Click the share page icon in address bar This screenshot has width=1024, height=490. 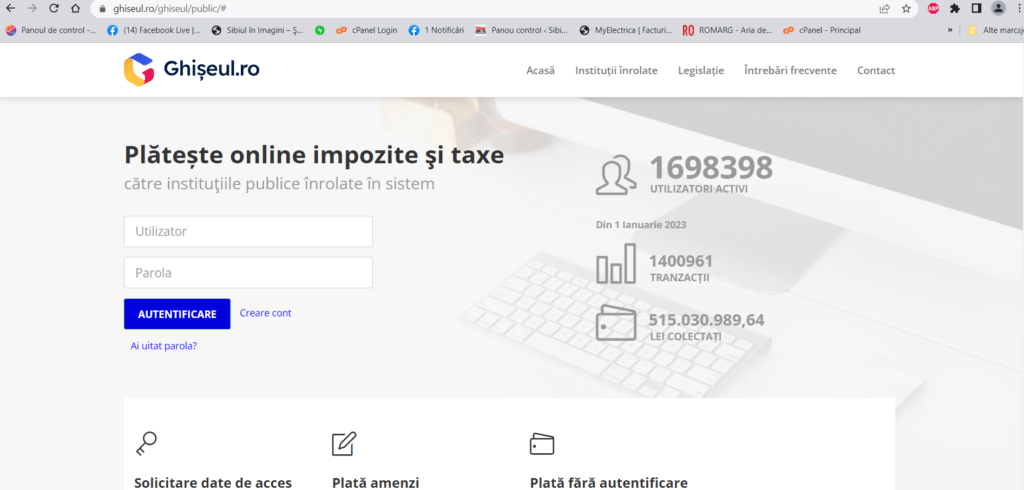(884, 8)
